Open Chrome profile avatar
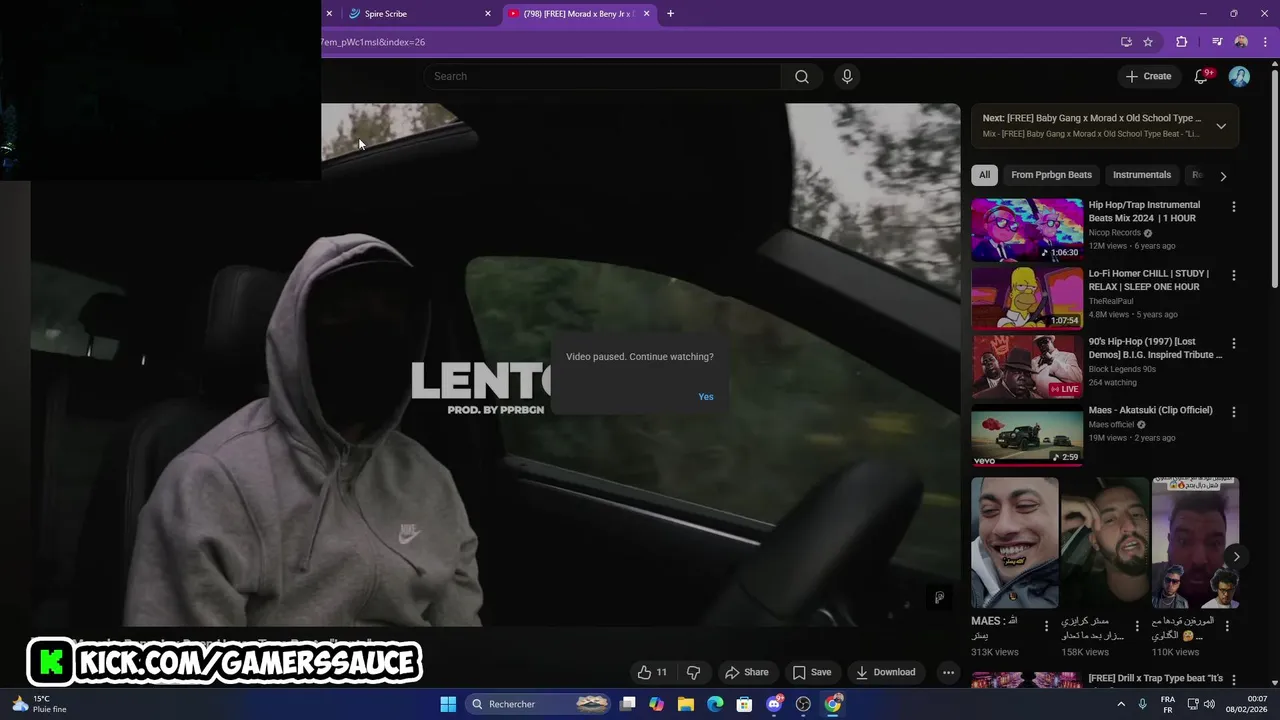The image size is (1280, 720). tap(1241, 42)
